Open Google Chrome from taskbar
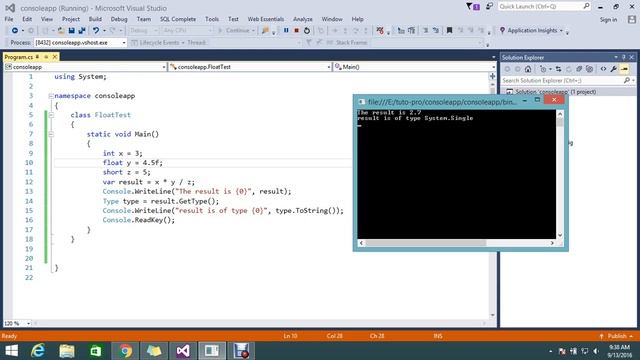The image size is (640, 360). tap(125, 351)
